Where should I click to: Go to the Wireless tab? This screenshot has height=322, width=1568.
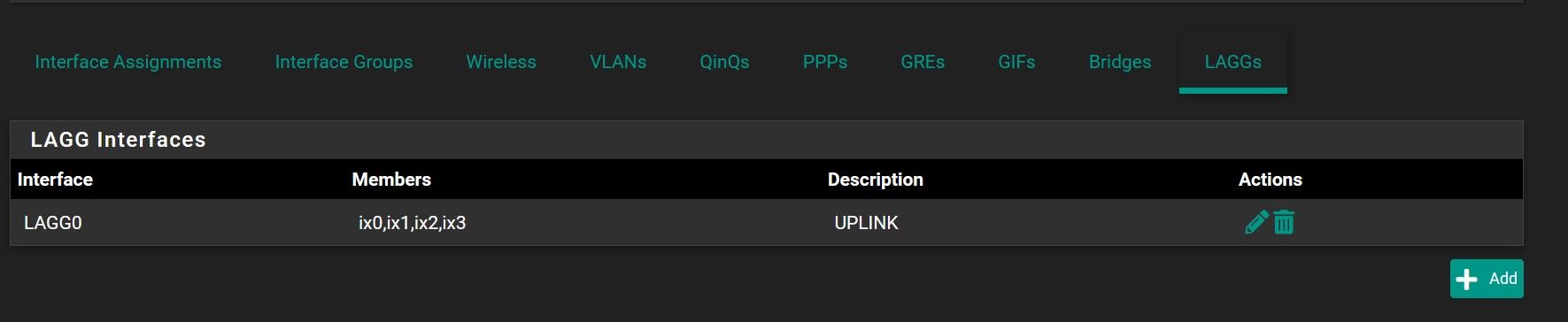tap(501, 62)
